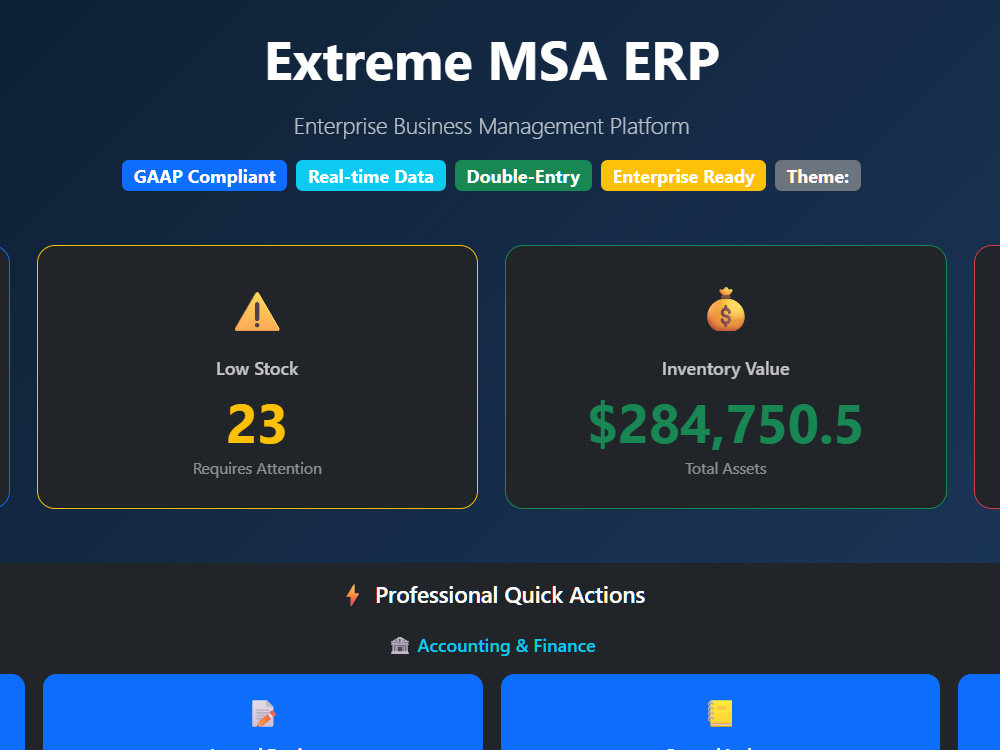Viewport: 1000px width, 750px height.
Task: Click the Total Assets caption
Action: [x=726, y=469]
